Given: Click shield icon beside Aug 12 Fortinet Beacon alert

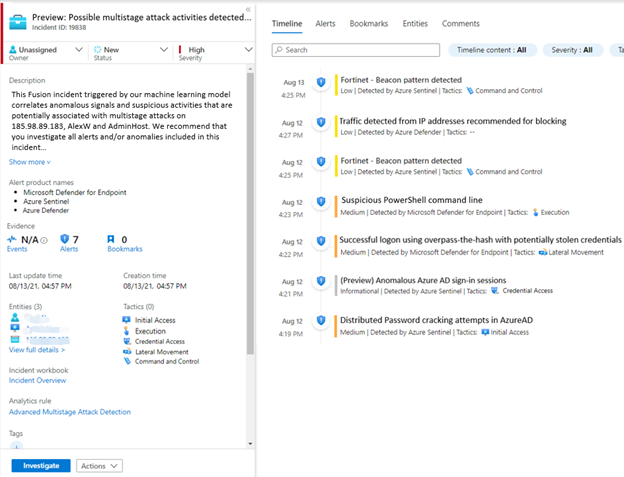Looking at the screenshot, I should pyautogui.click(x=321, y=162).
